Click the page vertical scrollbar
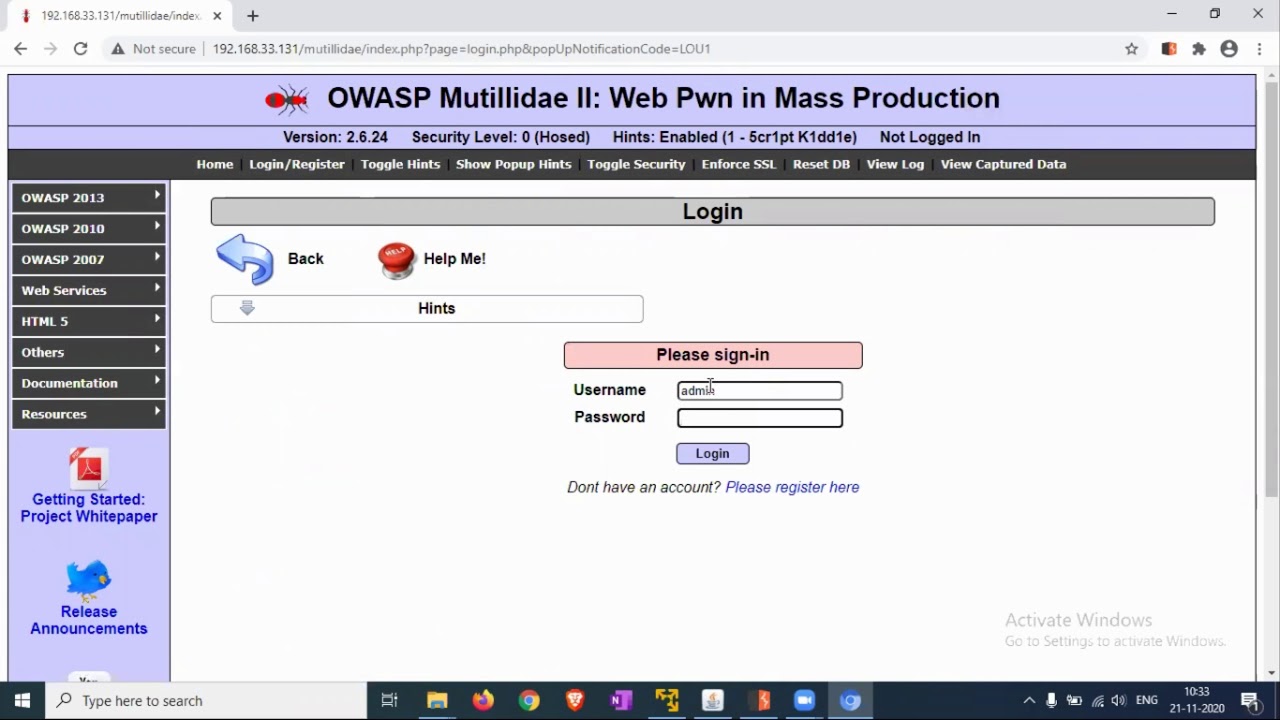The height and width of the screenshot is (720, 1280). point(1271,287)
